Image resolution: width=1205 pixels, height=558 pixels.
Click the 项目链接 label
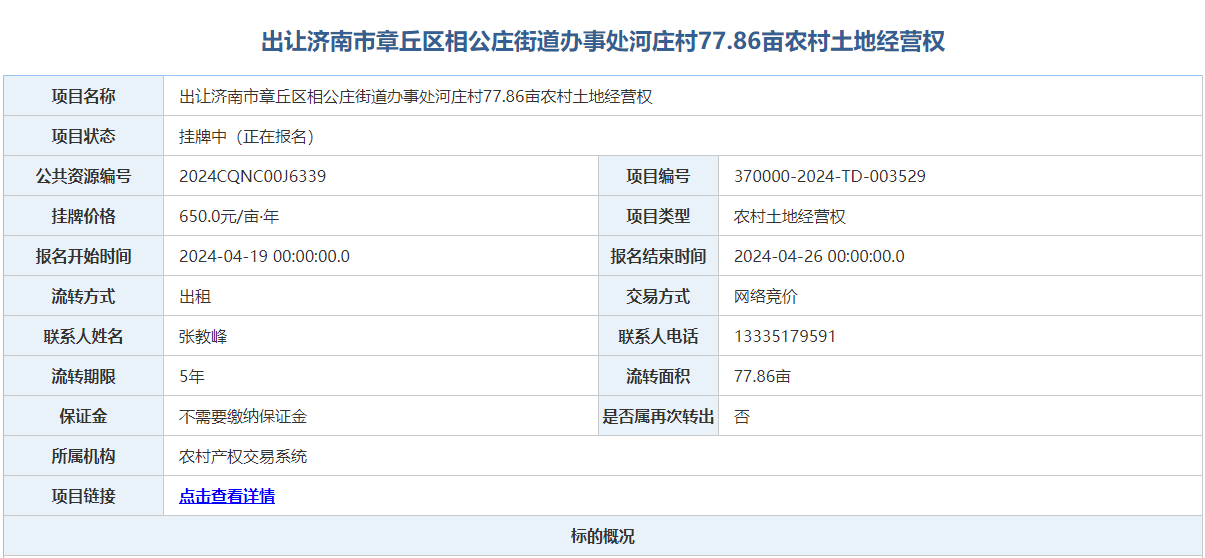(x=84, y=496)
